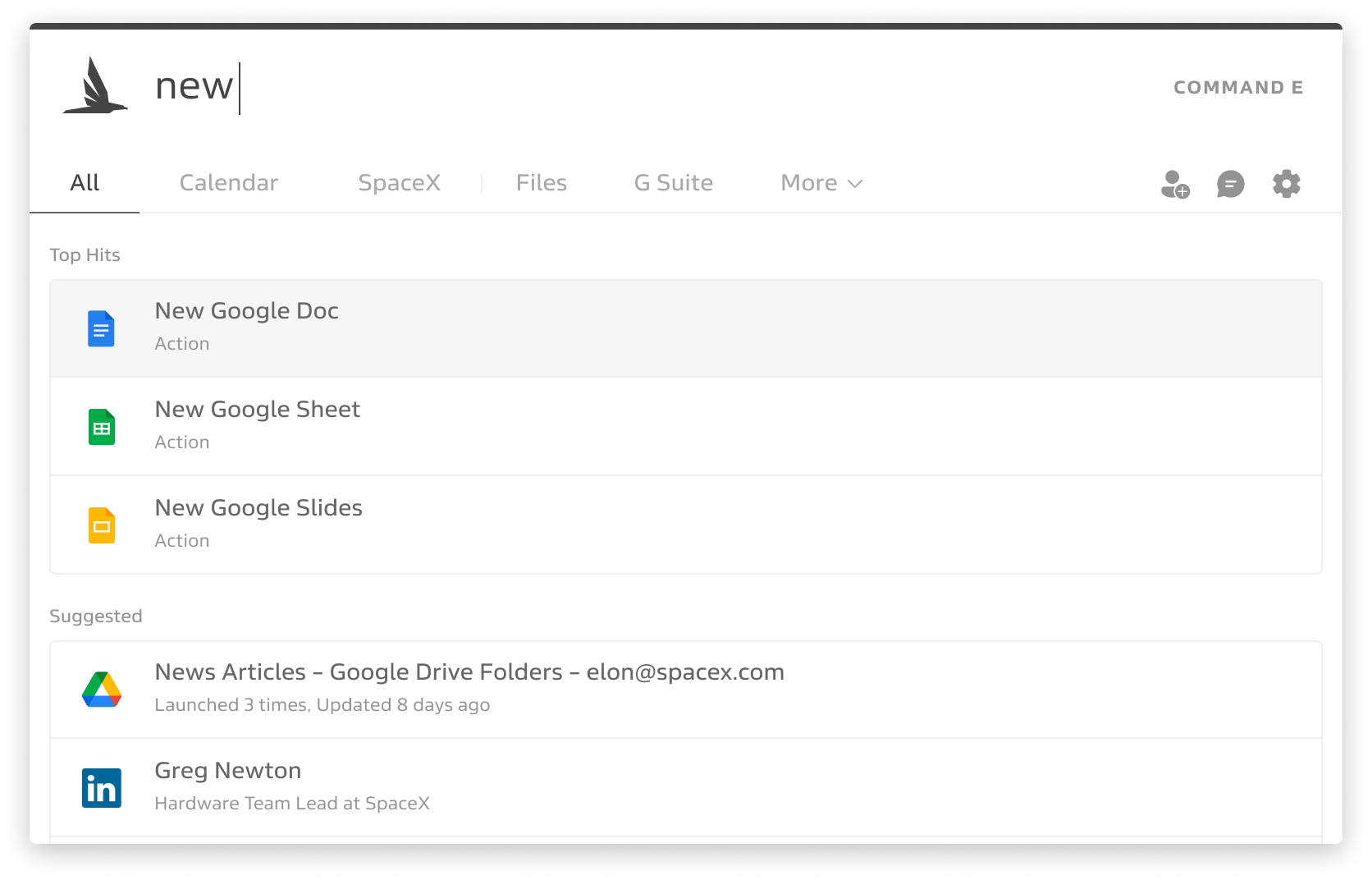Select 'New Google Doc' action
Image resolution: width=1372 pixels, height=880 pixels.
[x=686, y=328]
